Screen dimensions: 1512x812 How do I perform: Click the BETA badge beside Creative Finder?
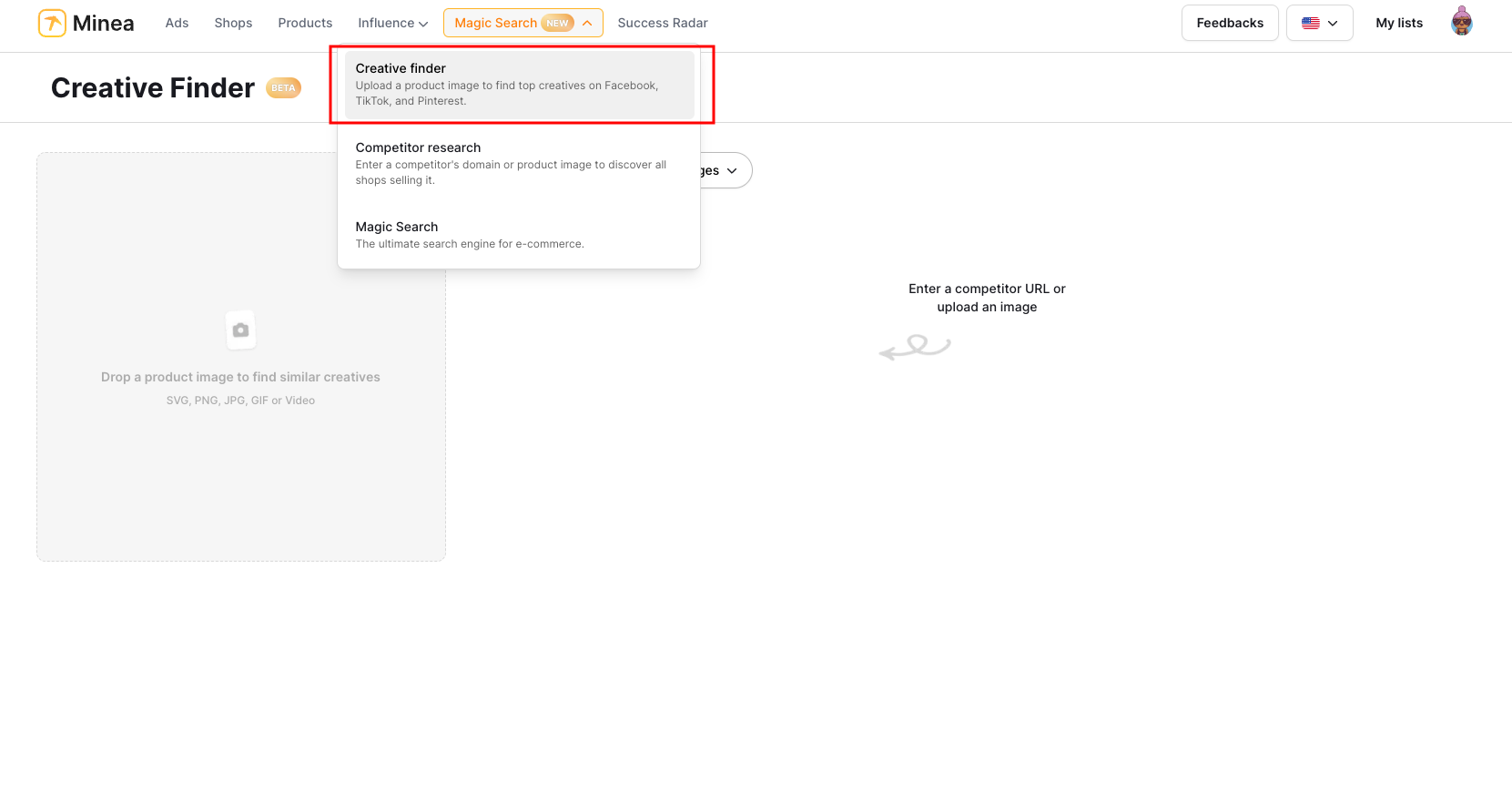(283, 88)
